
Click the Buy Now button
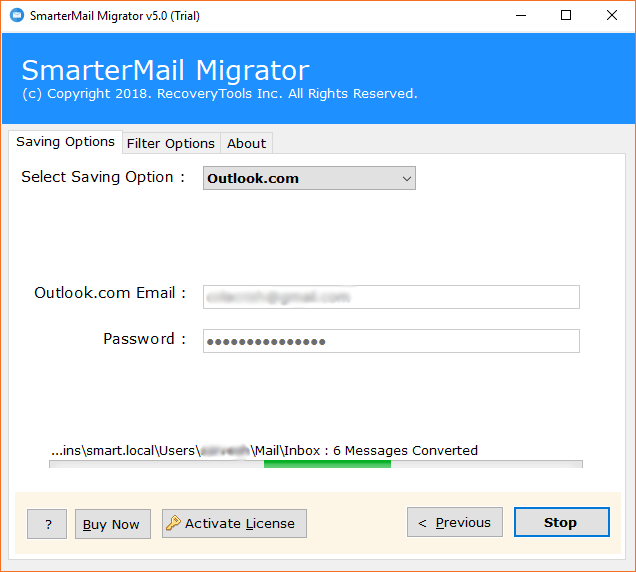click(x=113, y=524)
